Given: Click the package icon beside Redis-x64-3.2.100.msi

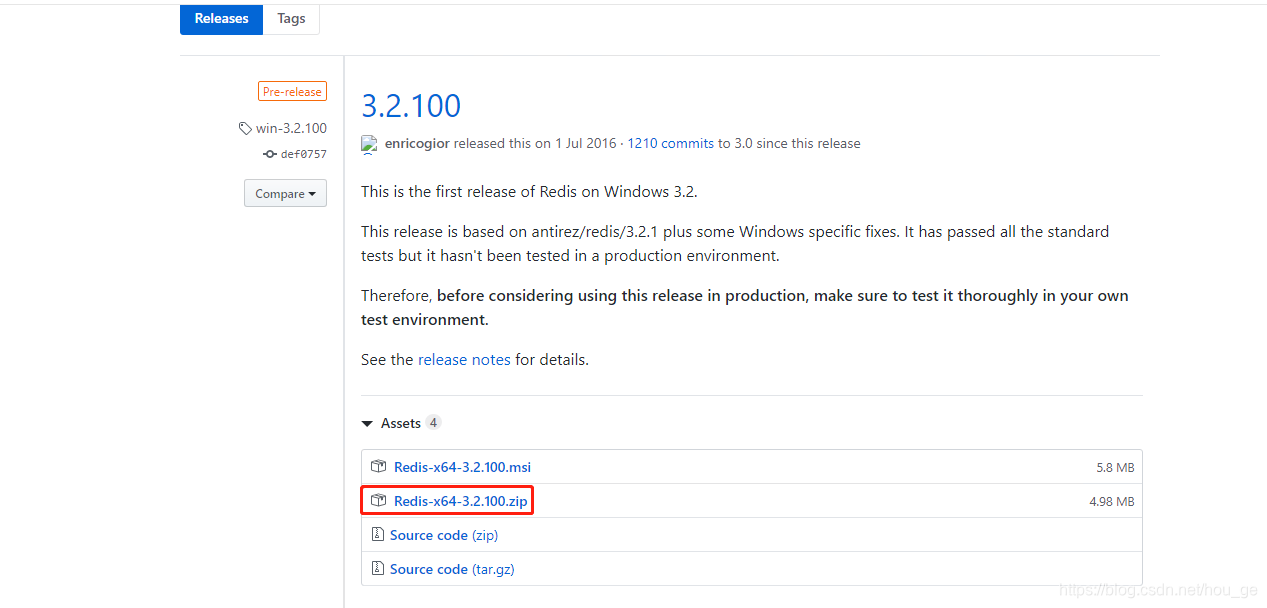Looking at the screenshot, I should pyautogui.click(x=378, y=467).
